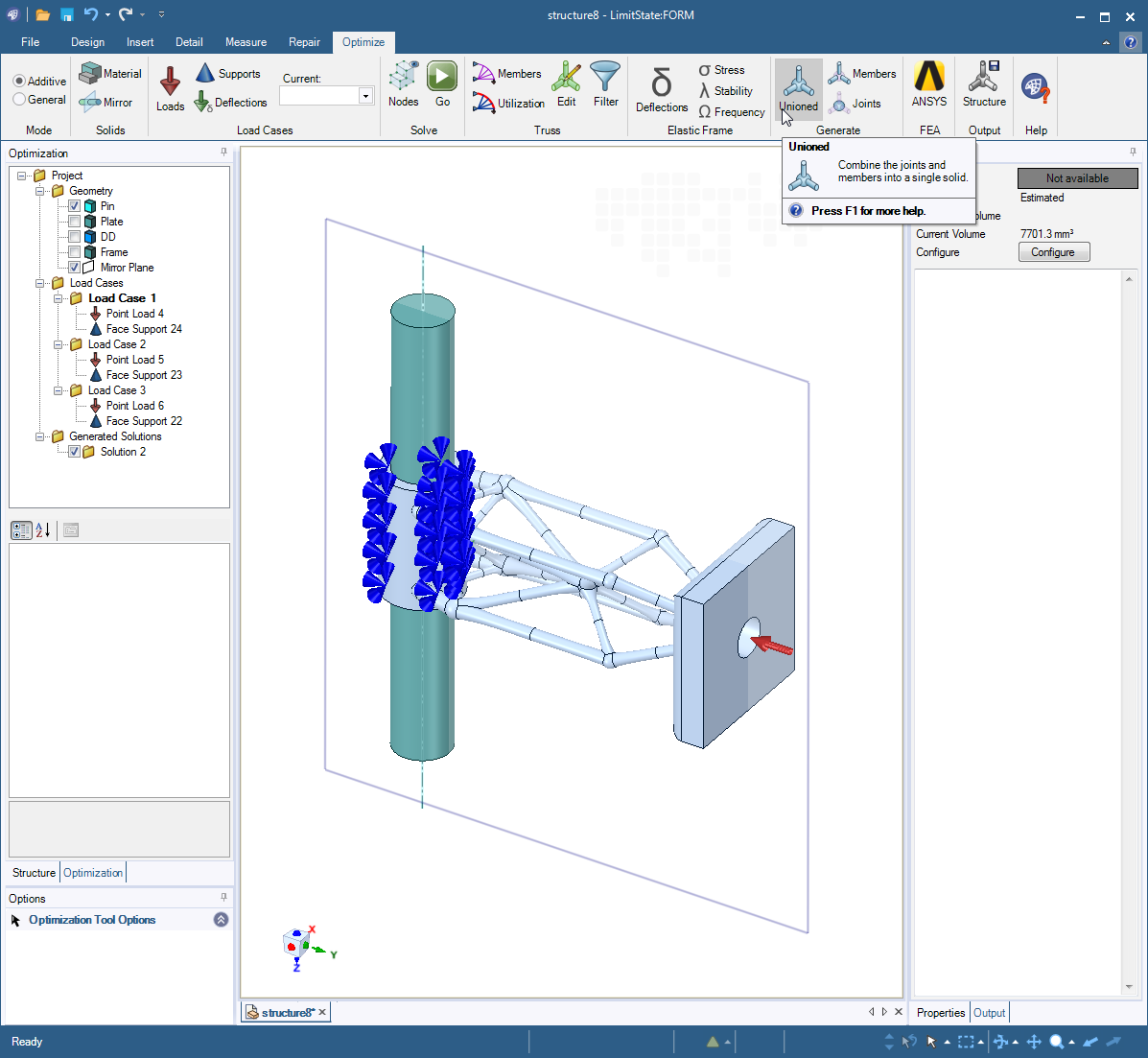Toggle the Mirror Plane checkbox
This screenshot has width=1148, height=1058.
[74, 268]
